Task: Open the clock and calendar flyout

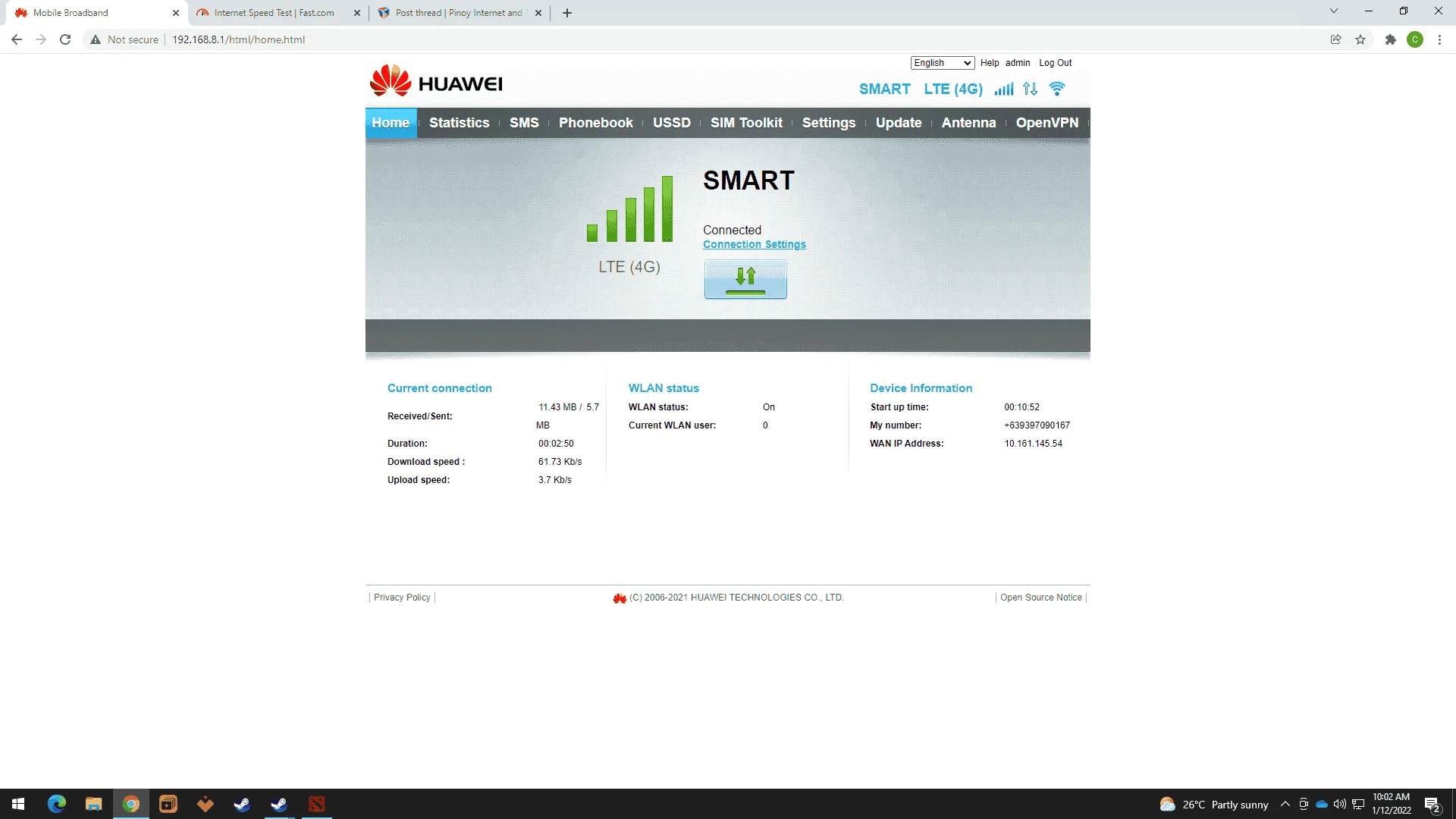Action: click(x=1392, y=804)
